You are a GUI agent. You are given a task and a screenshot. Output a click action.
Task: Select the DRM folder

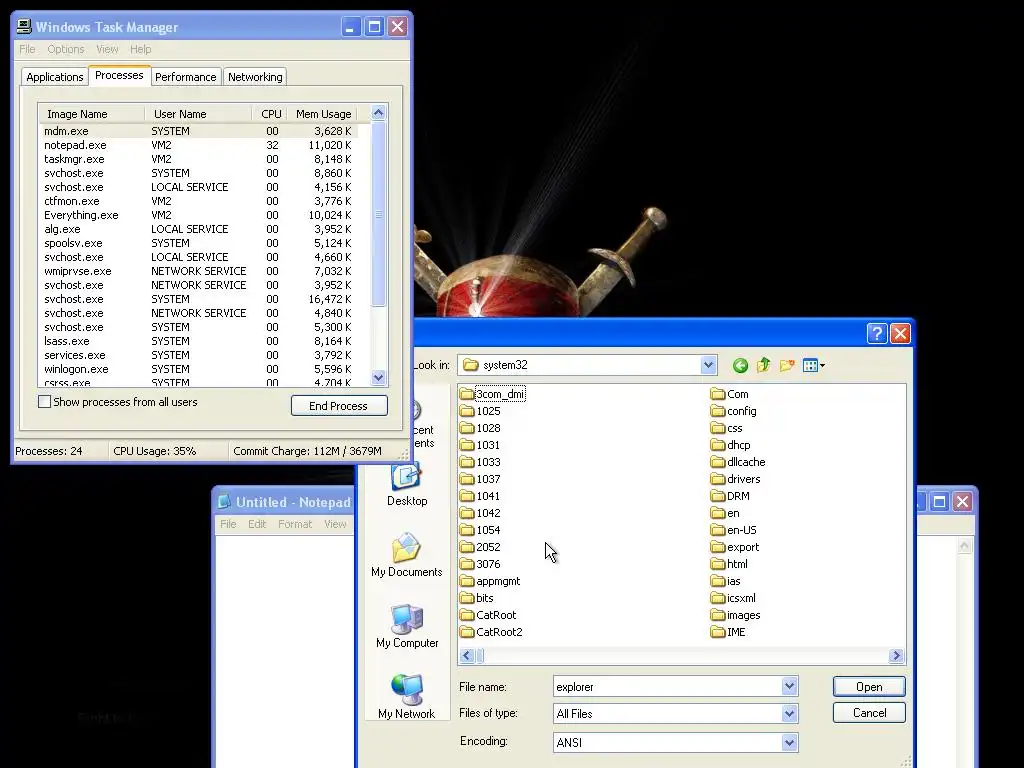730,496
